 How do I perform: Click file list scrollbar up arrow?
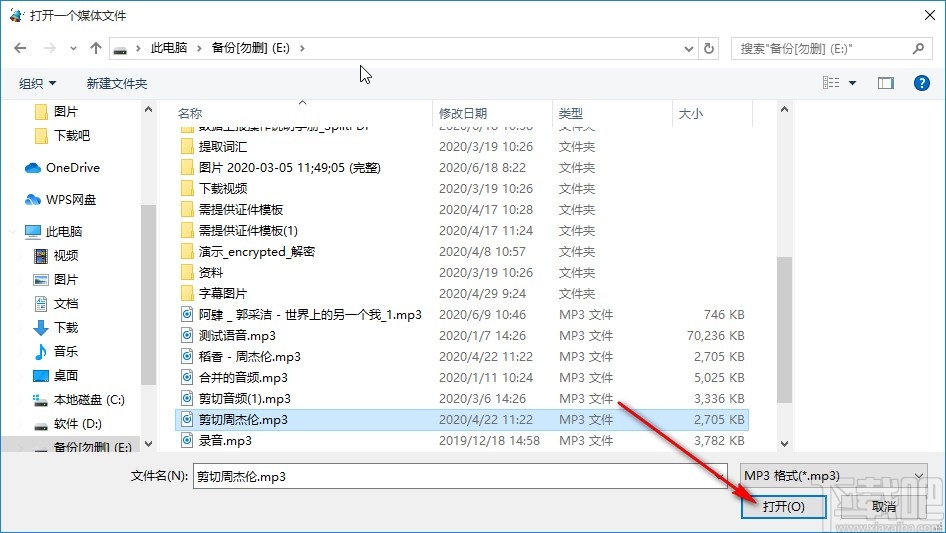(x=784, y=110)
